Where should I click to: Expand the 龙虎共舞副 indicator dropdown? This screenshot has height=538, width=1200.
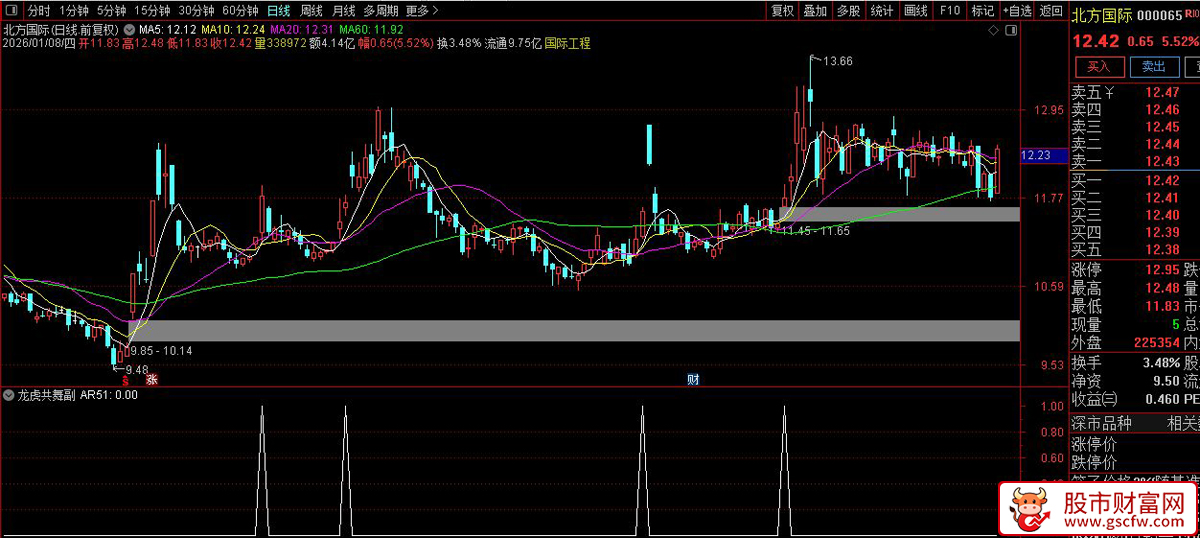coord(9,395)
